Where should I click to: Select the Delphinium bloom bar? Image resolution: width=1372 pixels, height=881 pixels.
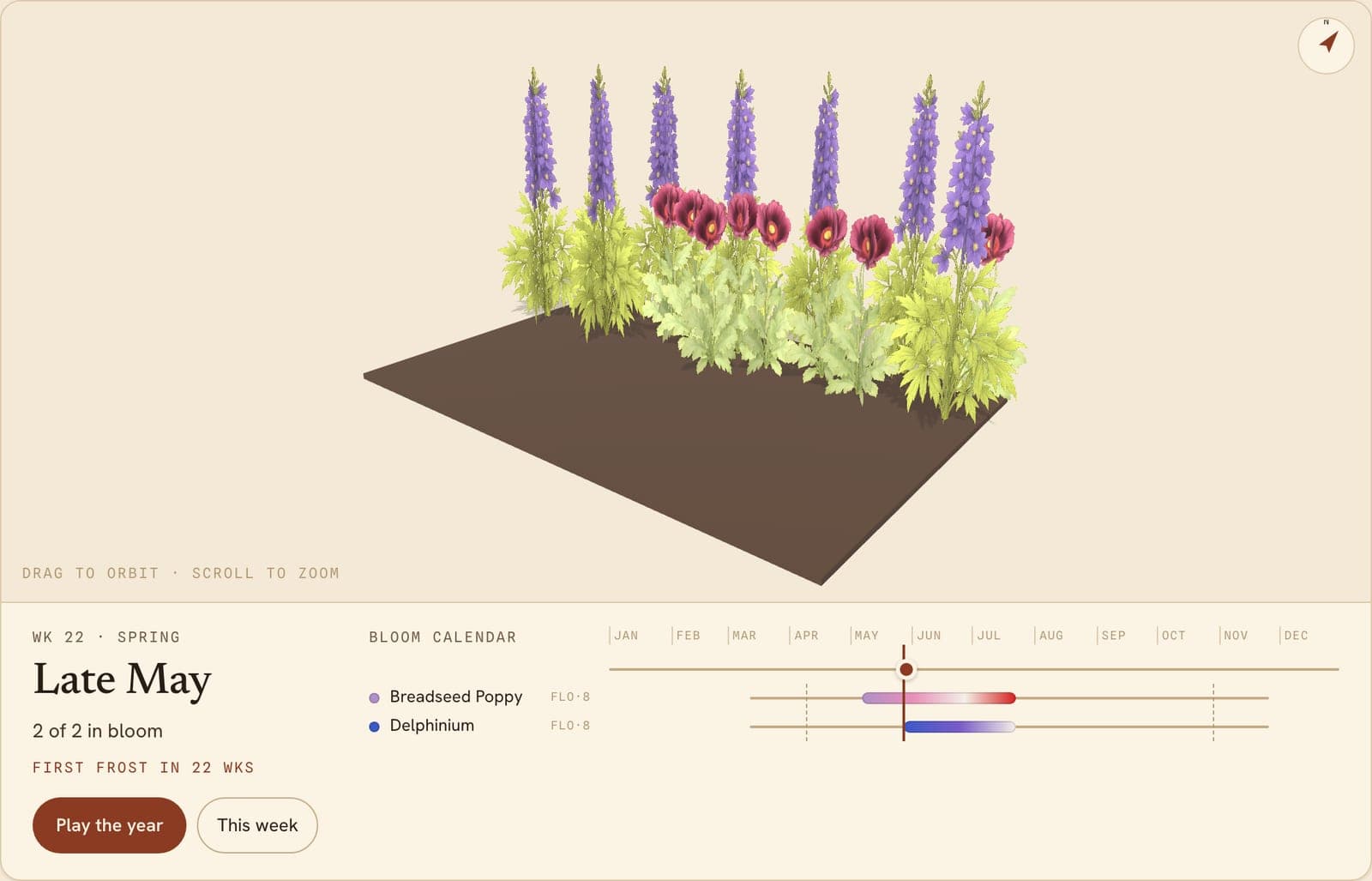(x=960, y=727)
